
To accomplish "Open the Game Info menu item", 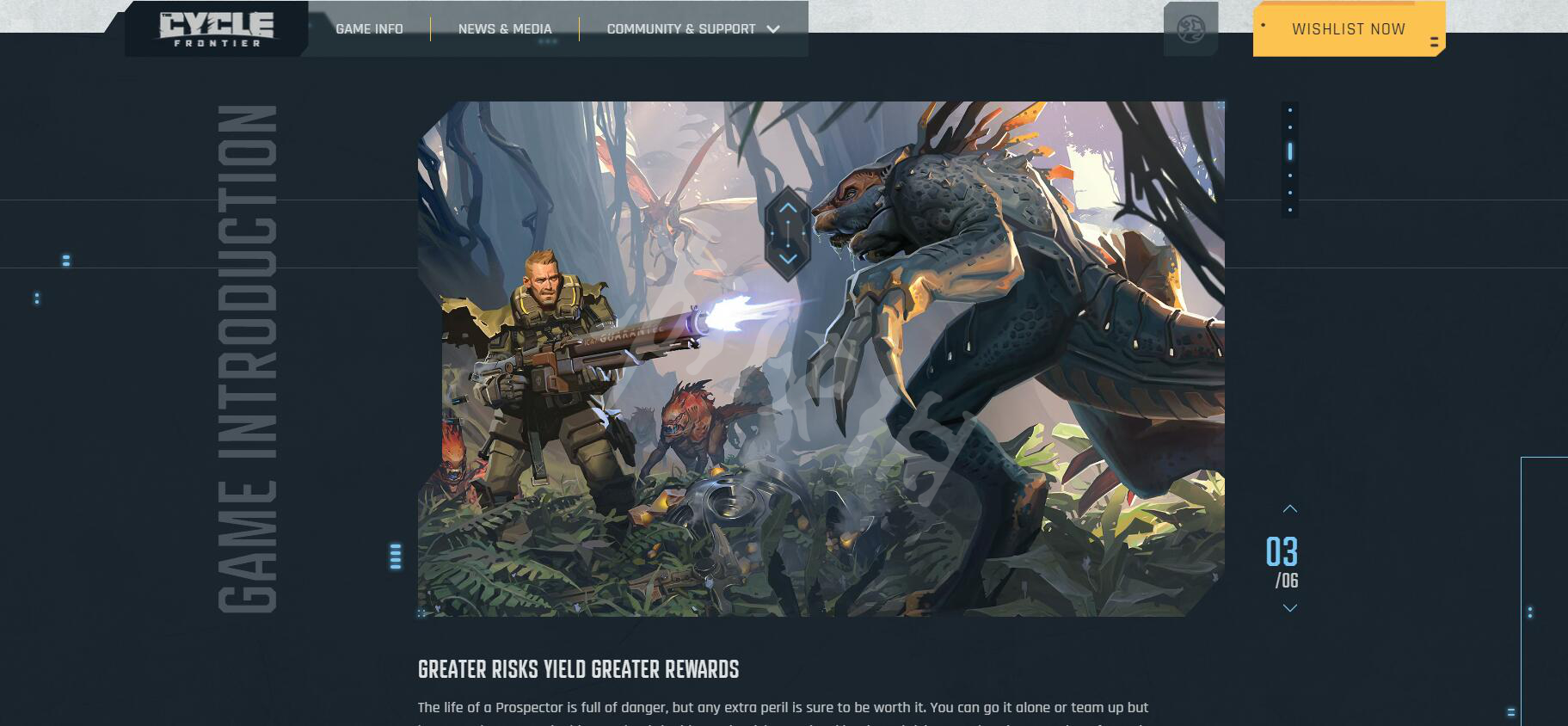I will pyautogui.click(x=369, y=29).
